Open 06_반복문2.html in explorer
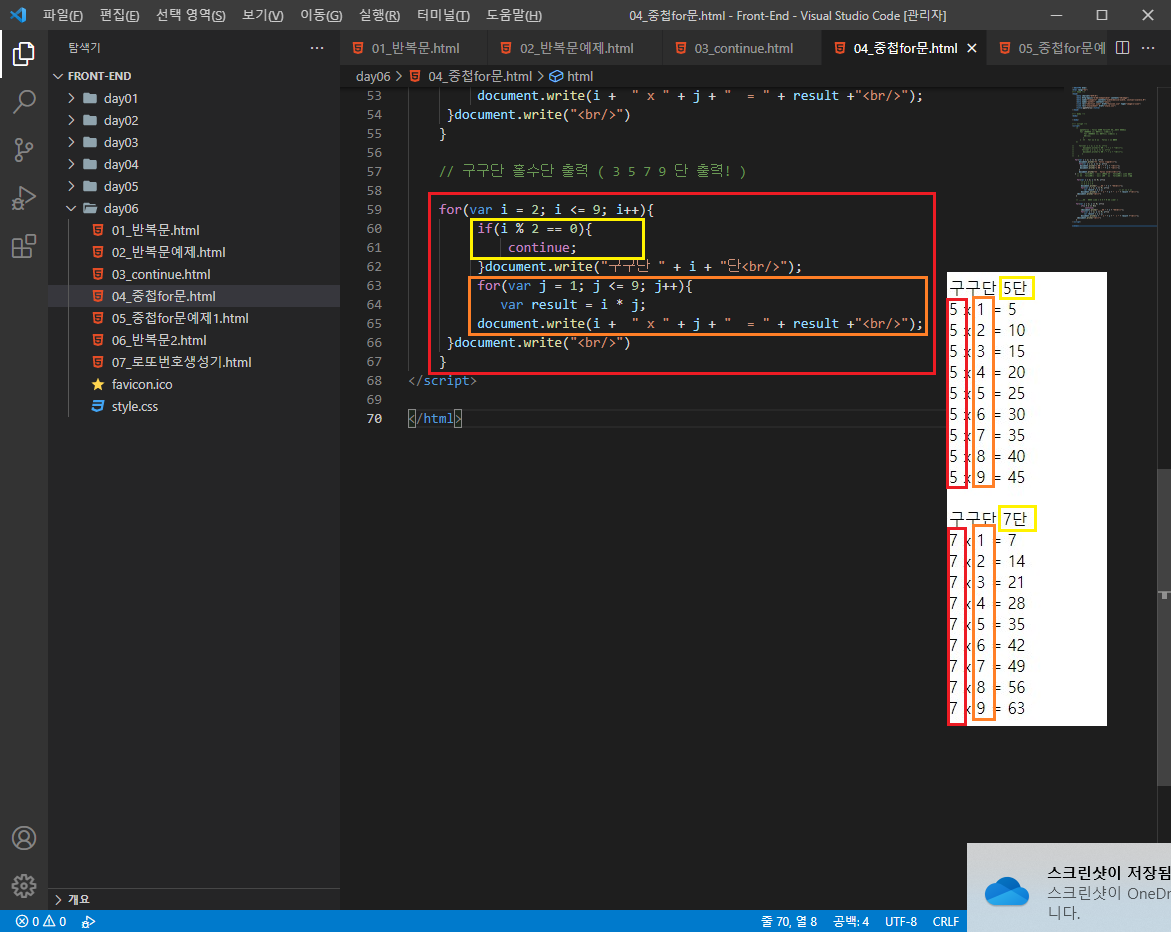 pos(159,341)
